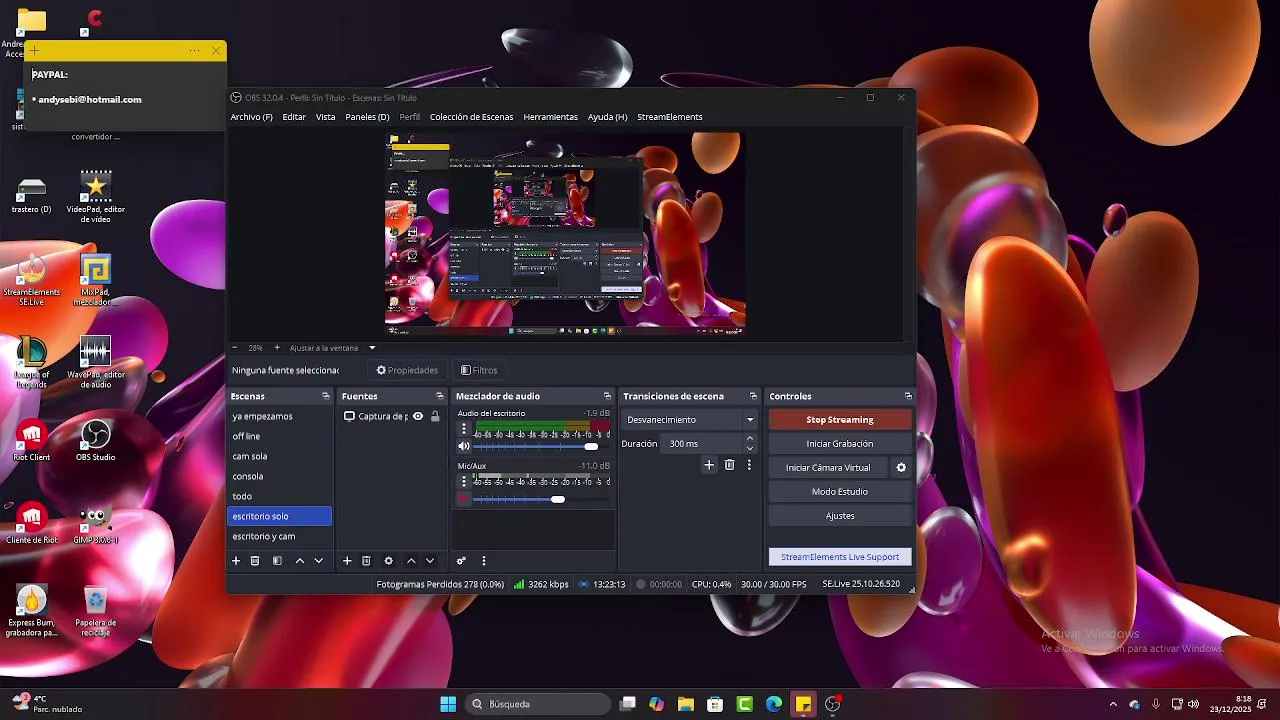Open options dots for Audio del escritorio
This screenshot has height=720, width=1280.
tap(463, 429)
